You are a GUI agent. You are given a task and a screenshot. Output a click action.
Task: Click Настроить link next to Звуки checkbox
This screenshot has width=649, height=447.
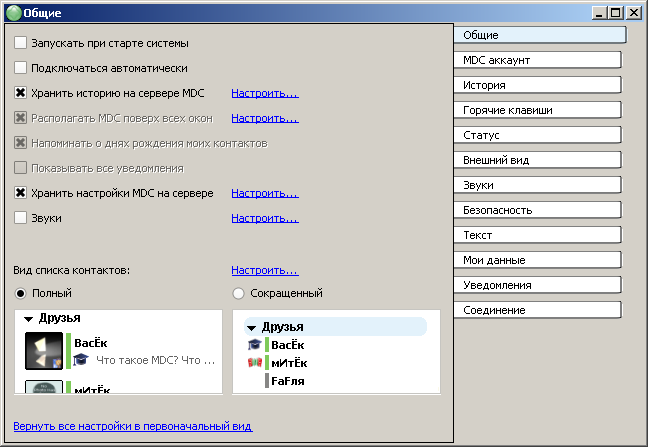tap(265, 218)
